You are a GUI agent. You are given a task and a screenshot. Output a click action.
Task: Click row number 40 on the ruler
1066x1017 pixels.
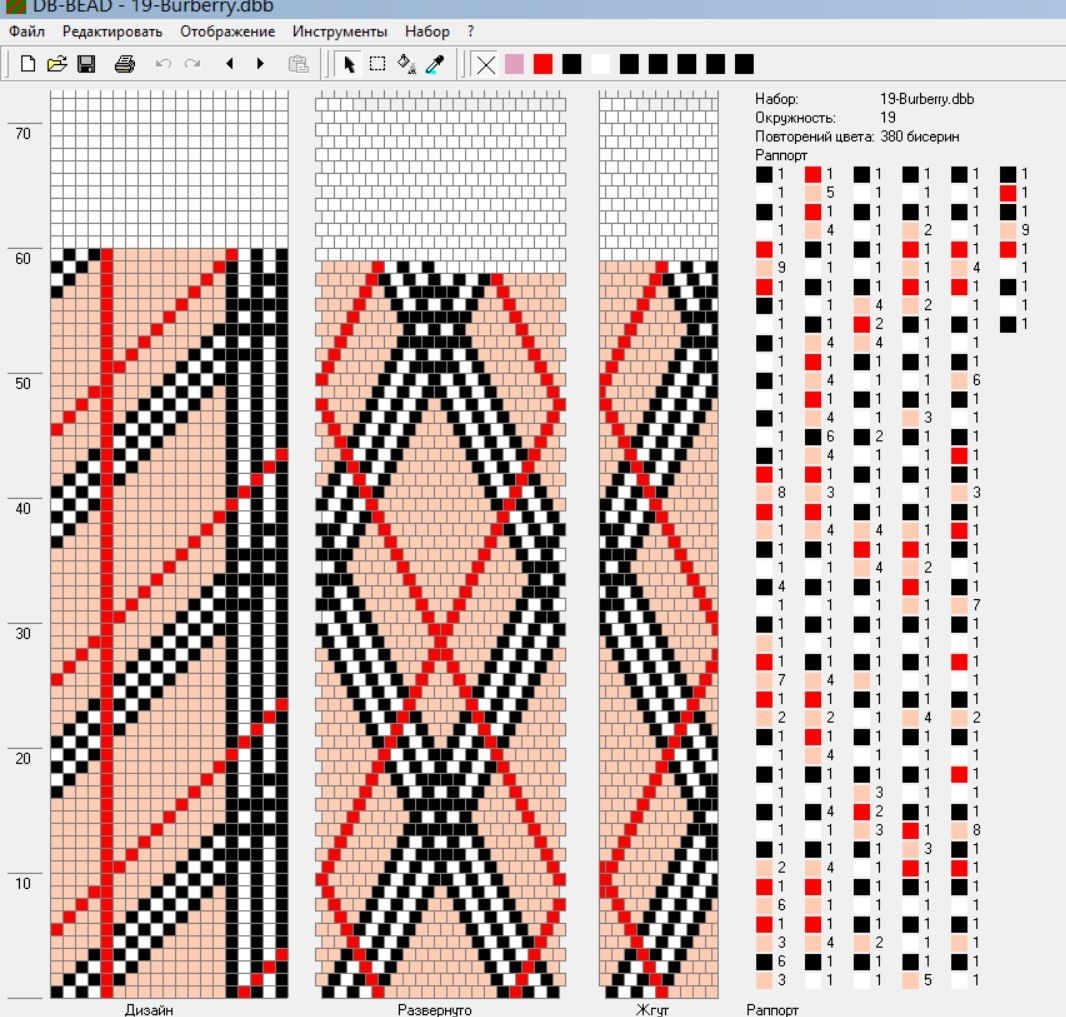point(23,508)
